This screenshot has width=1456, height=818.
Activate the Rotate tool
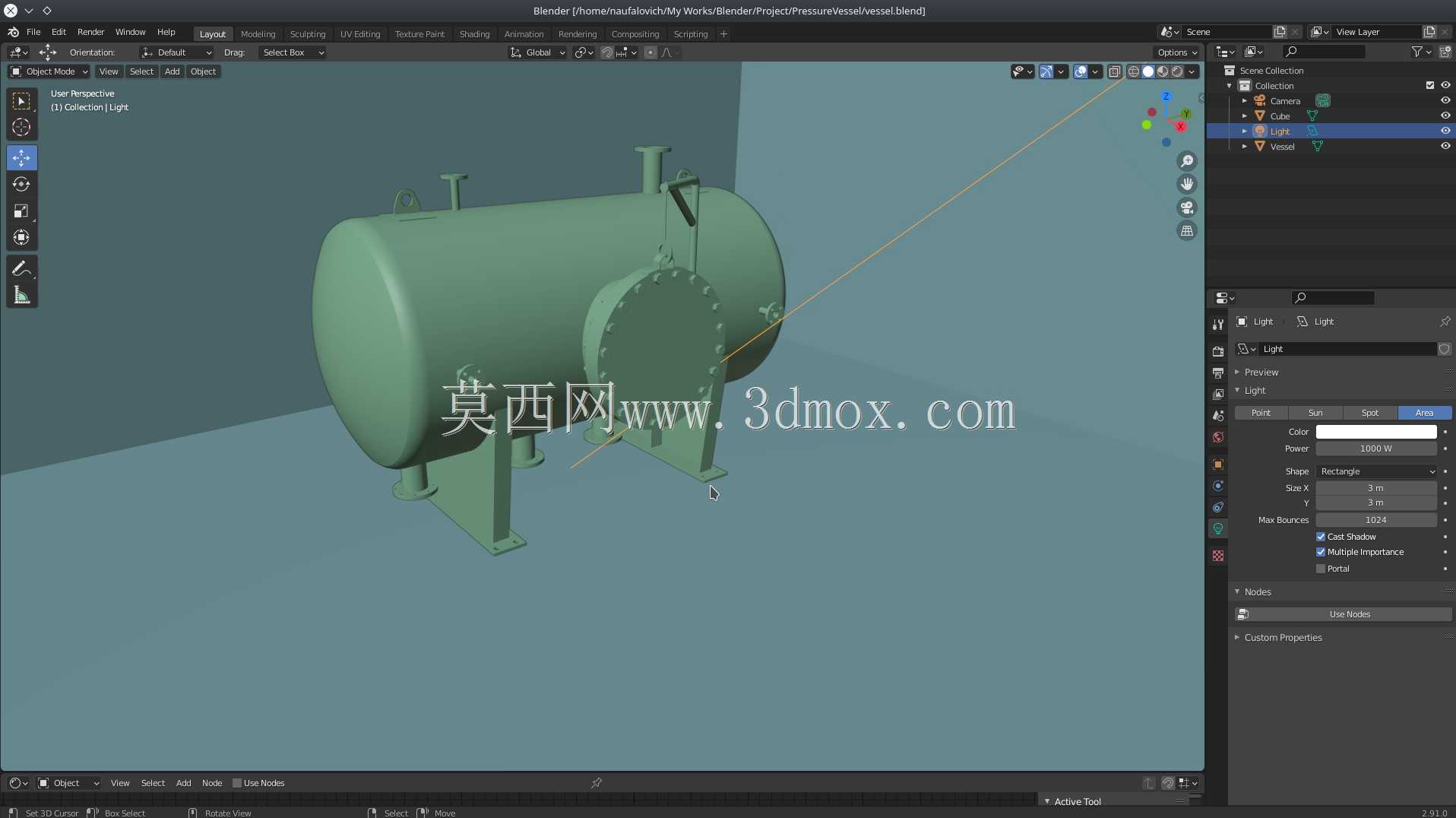coord(21,185)
